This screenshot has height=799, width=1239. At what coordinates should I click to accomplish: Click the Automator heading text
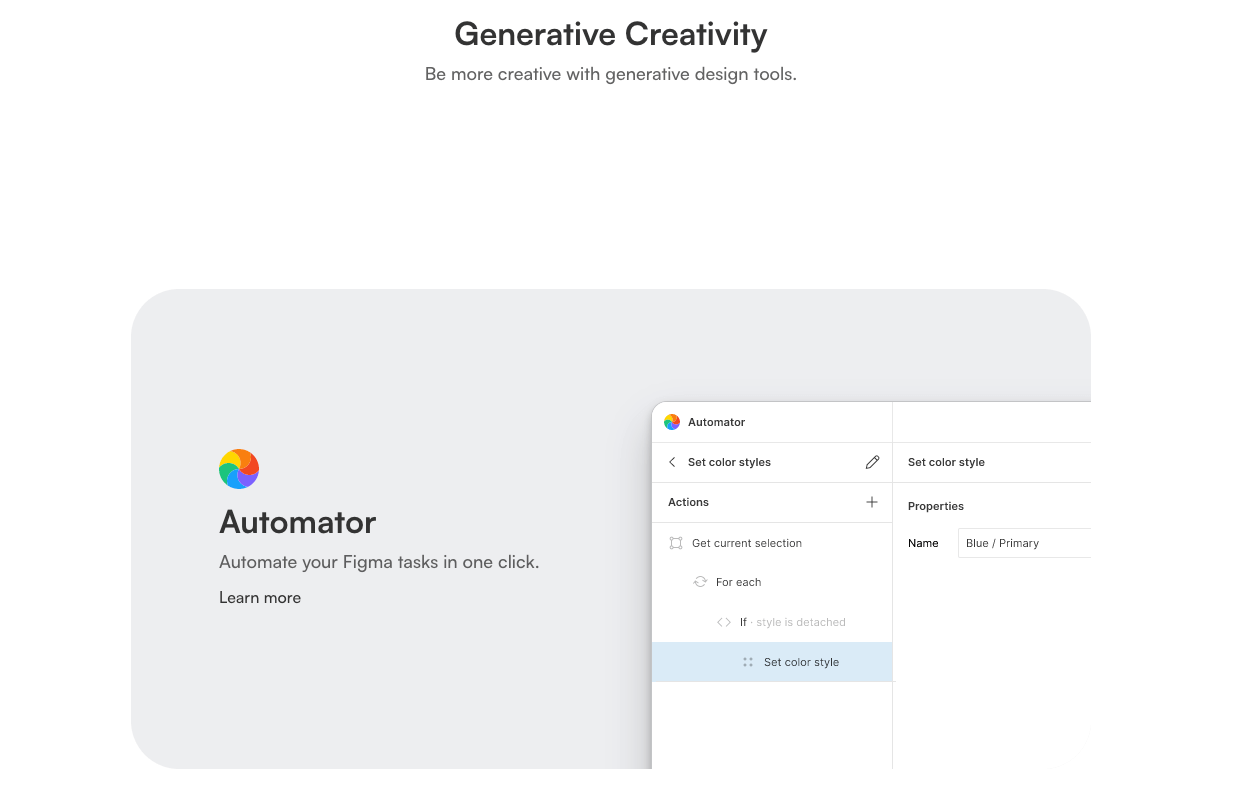(298, 522)
